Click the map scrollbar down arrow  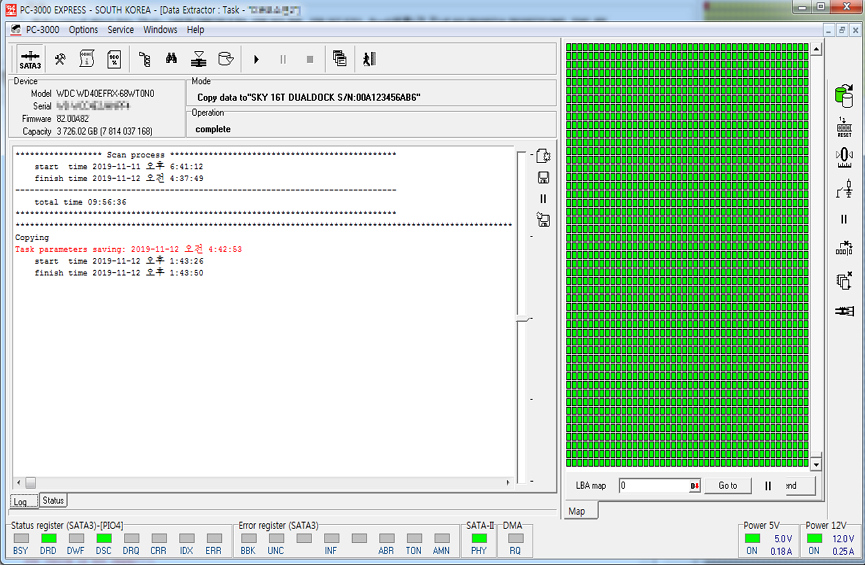click(x=816, y=465)
